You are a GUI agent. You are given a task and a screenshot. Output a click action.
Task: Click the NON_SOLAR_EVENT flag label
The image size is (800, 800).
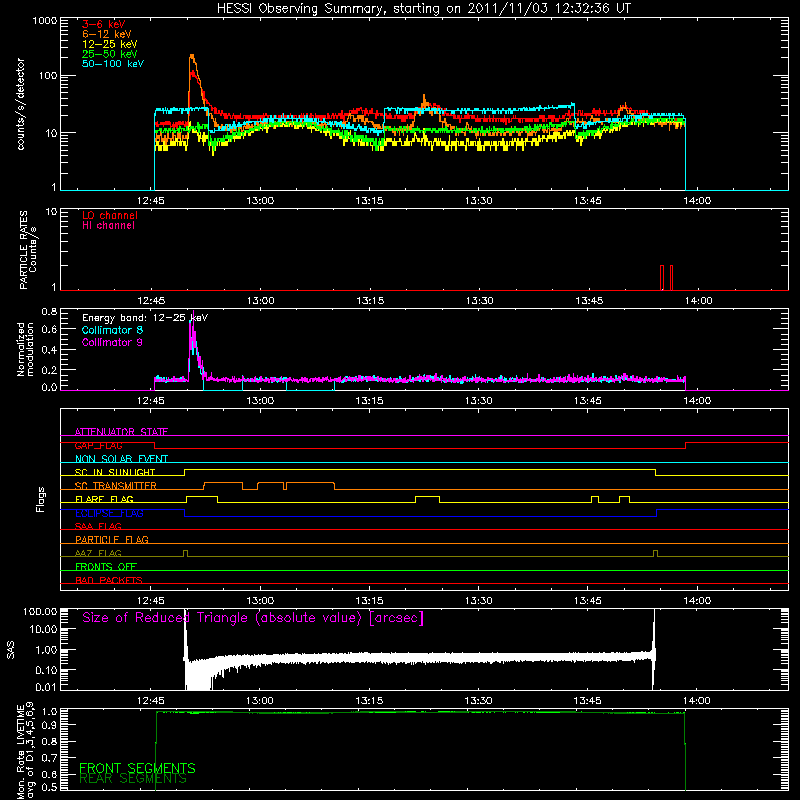tap(121, 459)
